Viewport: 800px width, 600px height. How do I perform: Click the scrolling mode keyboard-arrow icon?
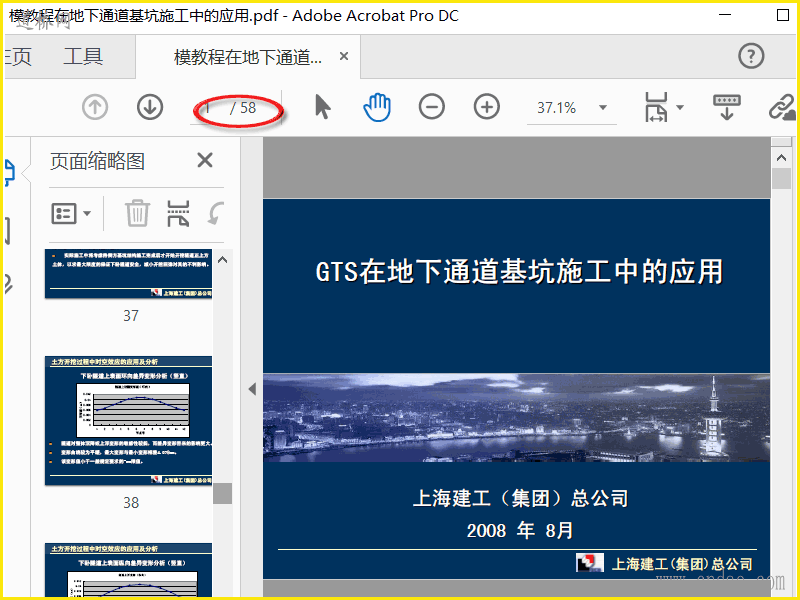click(x=727, y=107)
